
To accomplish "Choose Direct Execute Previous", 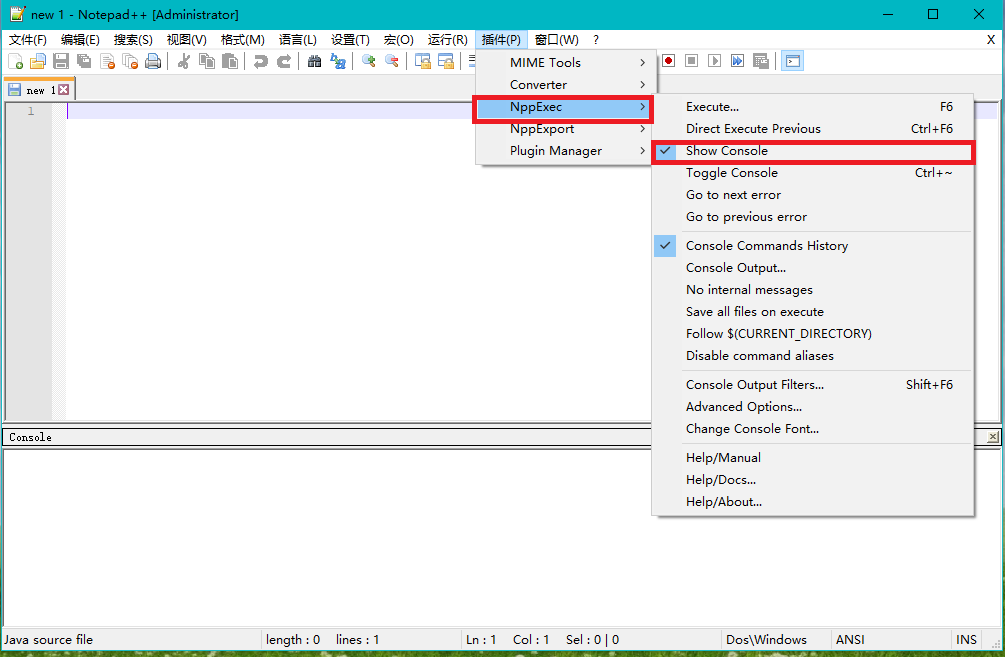I will 813,129.
